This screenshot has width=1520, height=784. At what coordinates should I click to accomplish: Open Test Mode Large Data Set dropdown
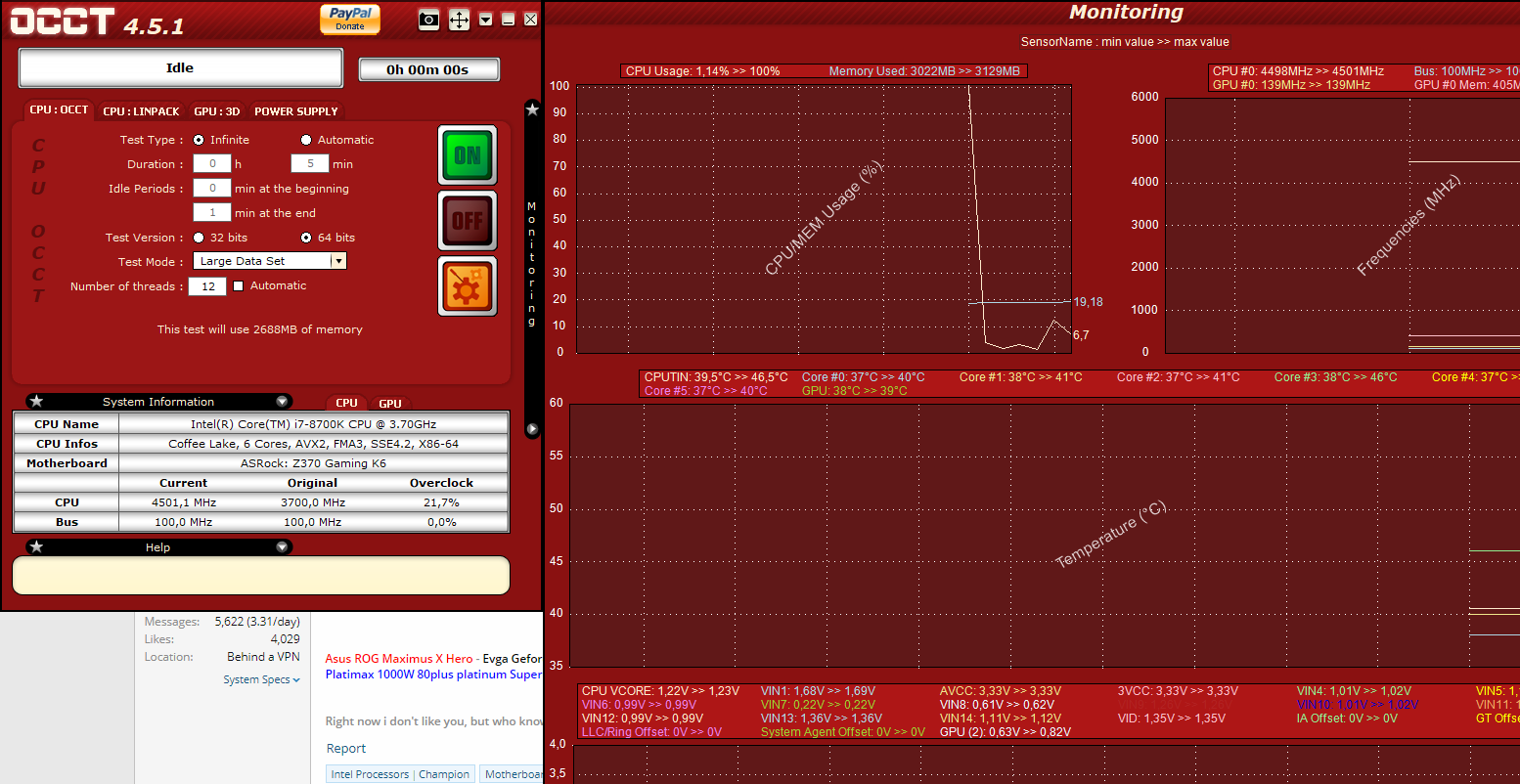(270, 261)
